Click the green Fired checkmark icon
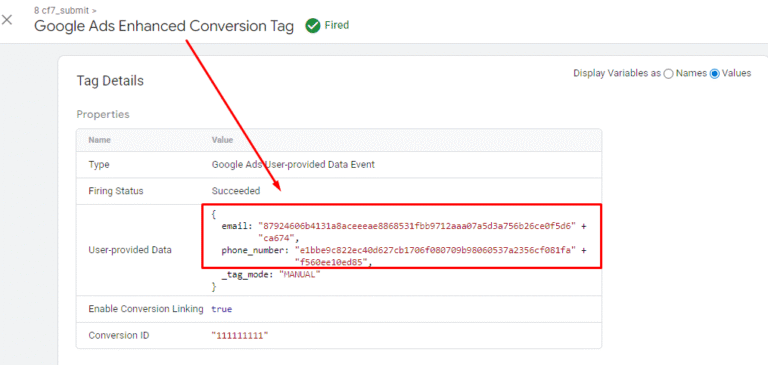This screenshot has width=768, height=365. pos(312,25)
